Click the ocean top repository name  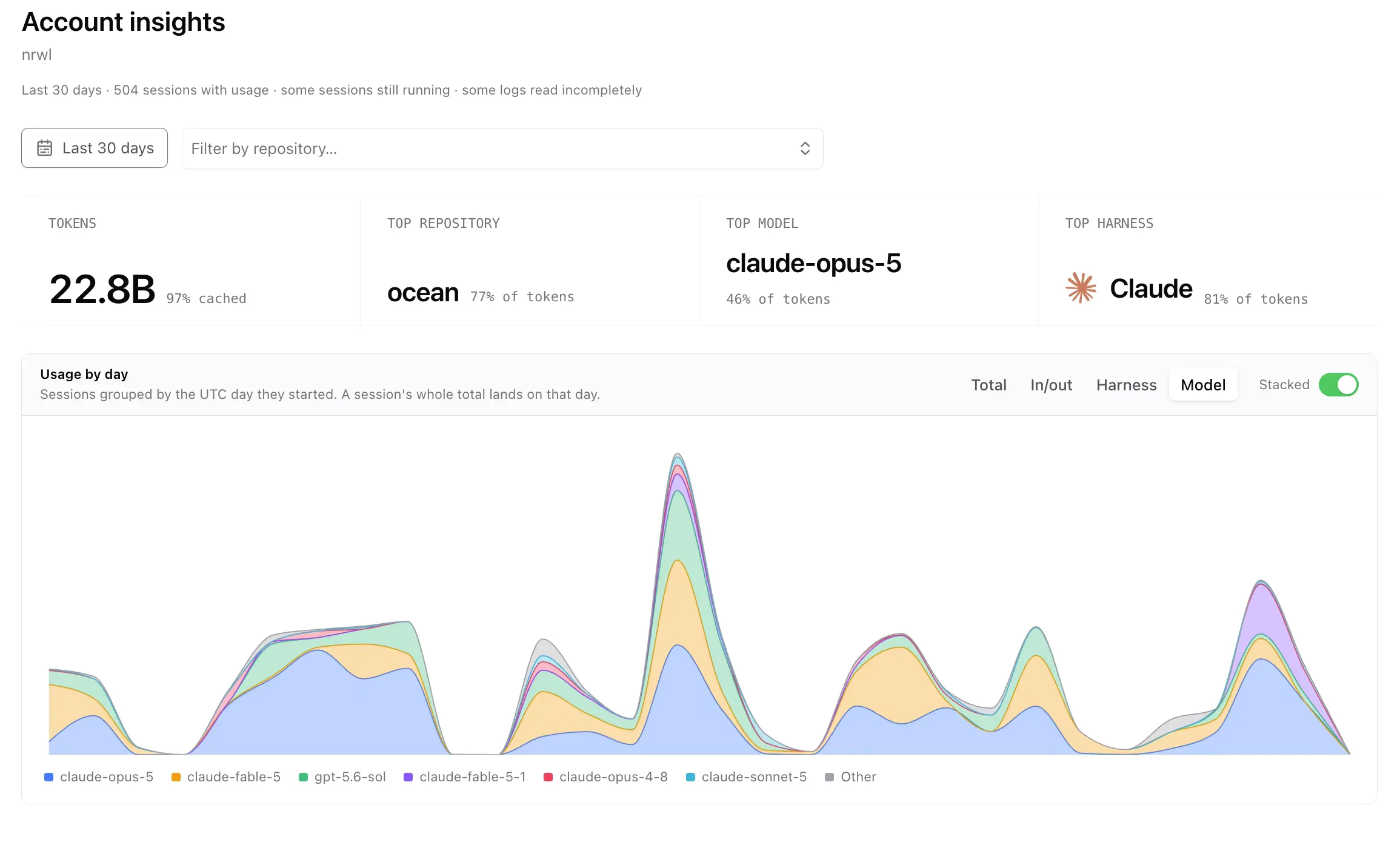(423, 293)
